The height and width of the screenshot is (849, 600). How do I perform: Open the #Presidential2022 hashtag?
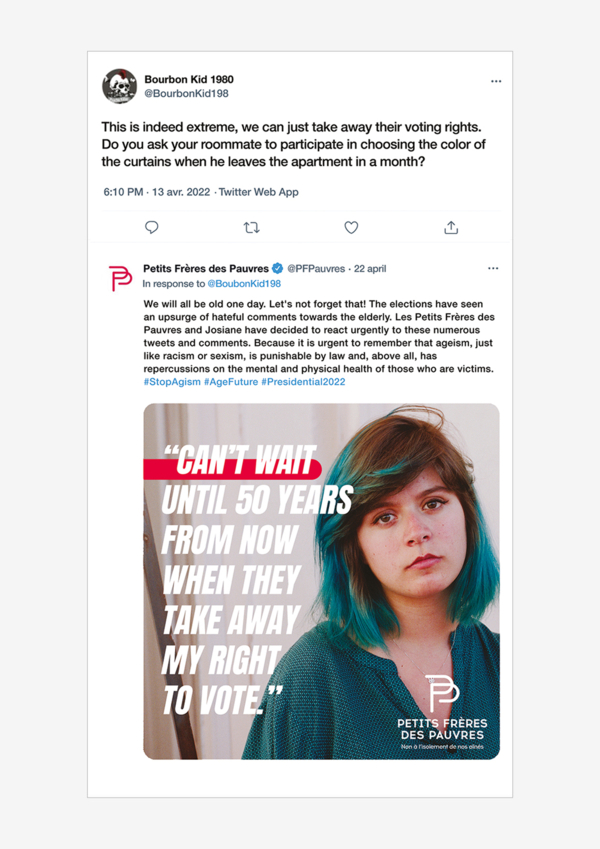tap(303, 382)
